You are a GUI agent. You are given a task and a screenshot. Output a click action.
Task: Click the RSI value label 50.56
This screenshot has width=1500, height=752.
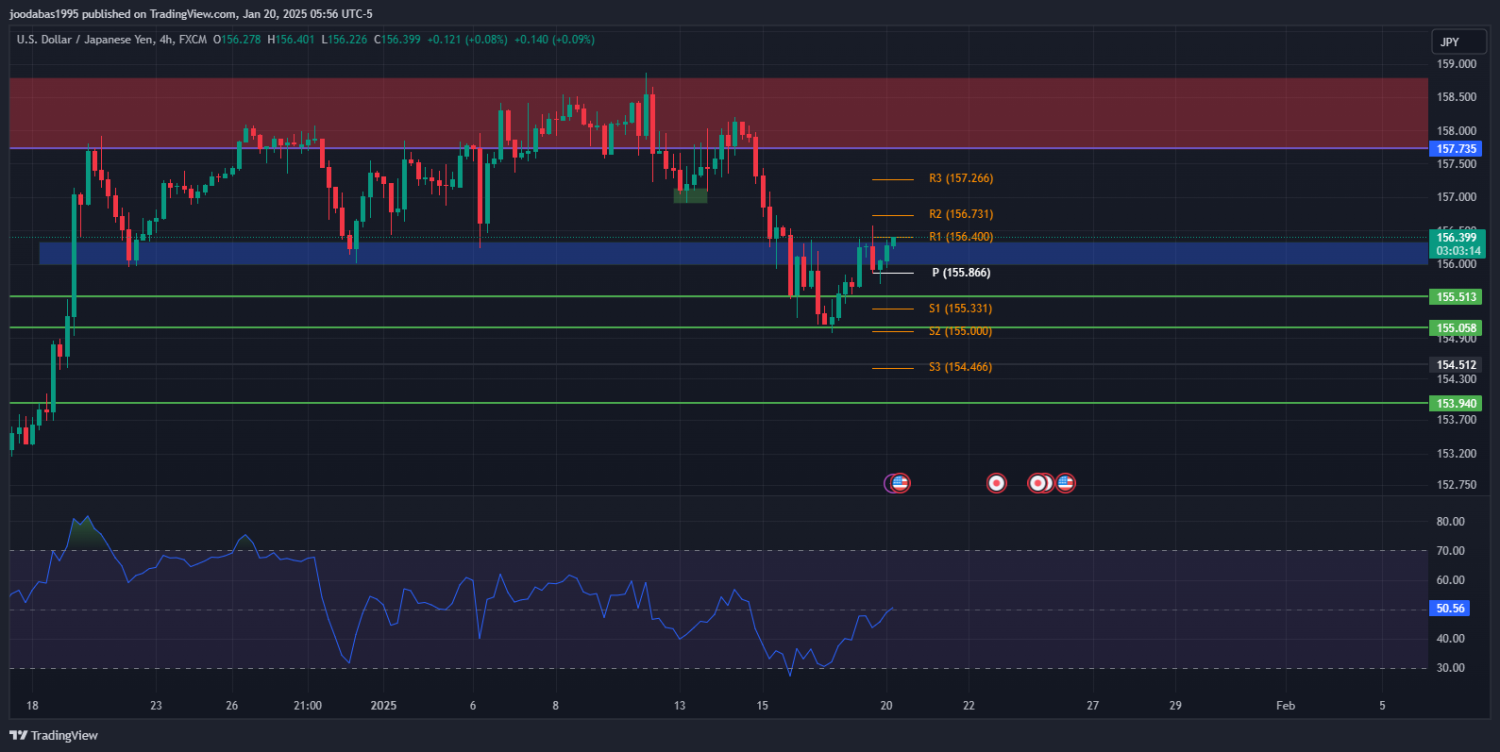tap(1449, 608)
